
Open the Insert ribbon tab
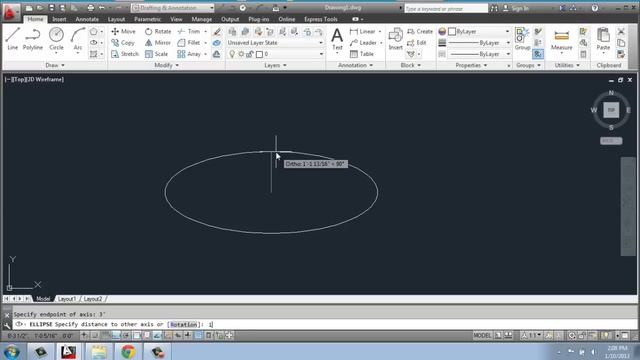59,19
